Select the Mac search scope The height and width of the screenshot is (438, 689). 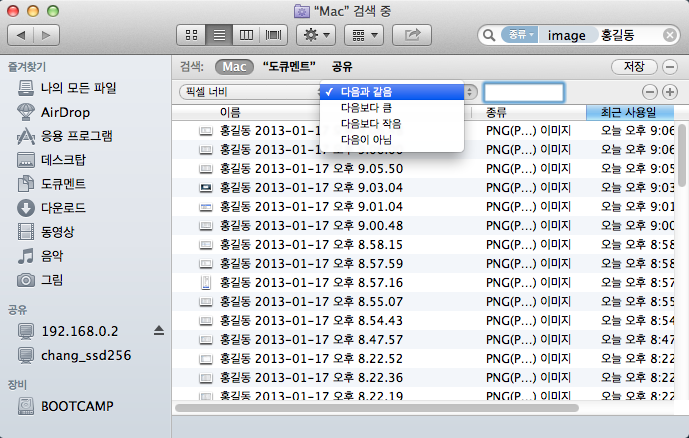coord(234,67)
